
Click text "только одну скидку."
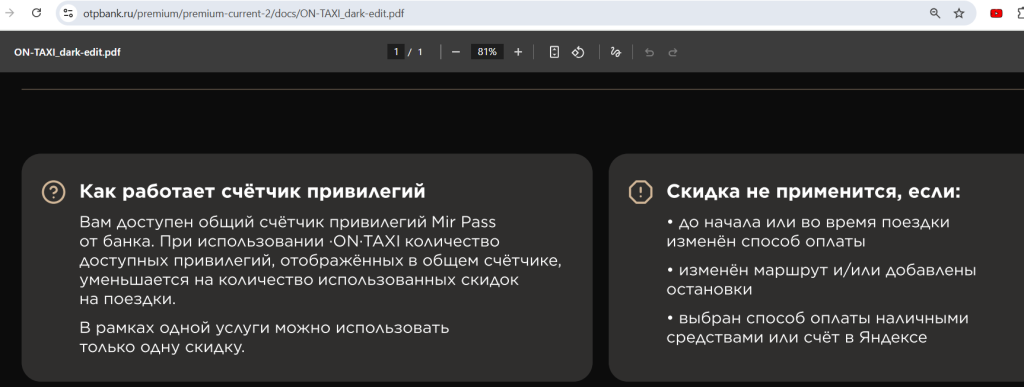[x=162, y=347]
